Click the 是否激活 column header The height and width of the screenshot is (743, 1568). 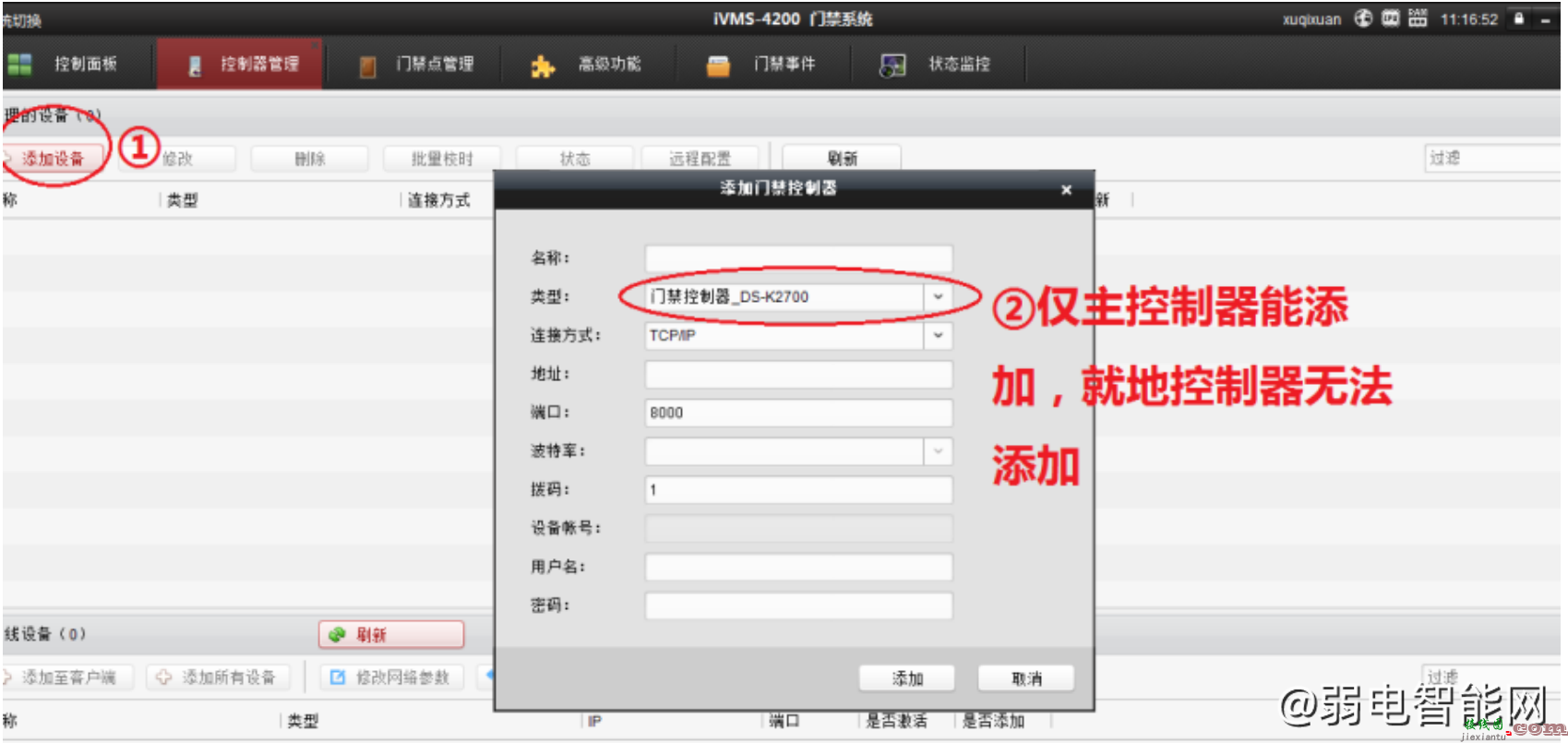[x=896, y=721]
